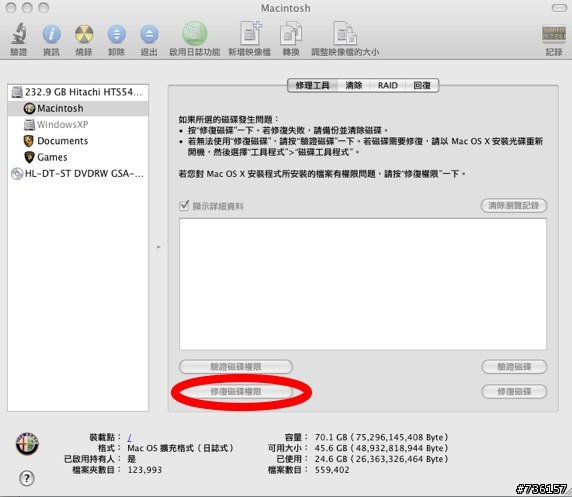Select the Games volume
This screenshot has height=497, width=572.
pyautogui.click(x=78, y=157)
